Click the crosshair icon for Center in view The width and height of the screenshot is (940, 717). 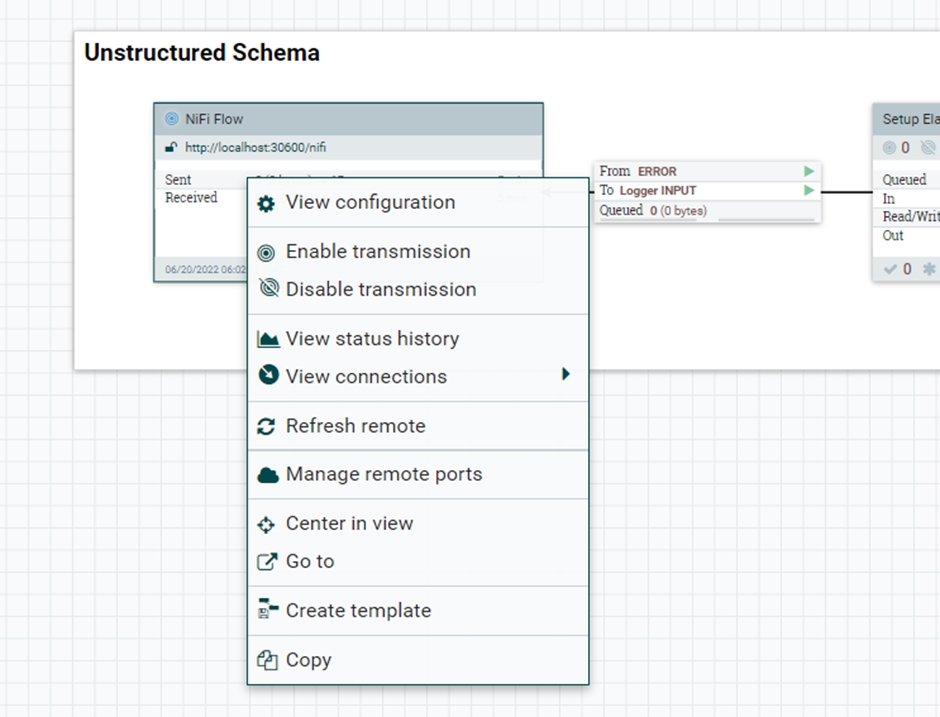266,525
